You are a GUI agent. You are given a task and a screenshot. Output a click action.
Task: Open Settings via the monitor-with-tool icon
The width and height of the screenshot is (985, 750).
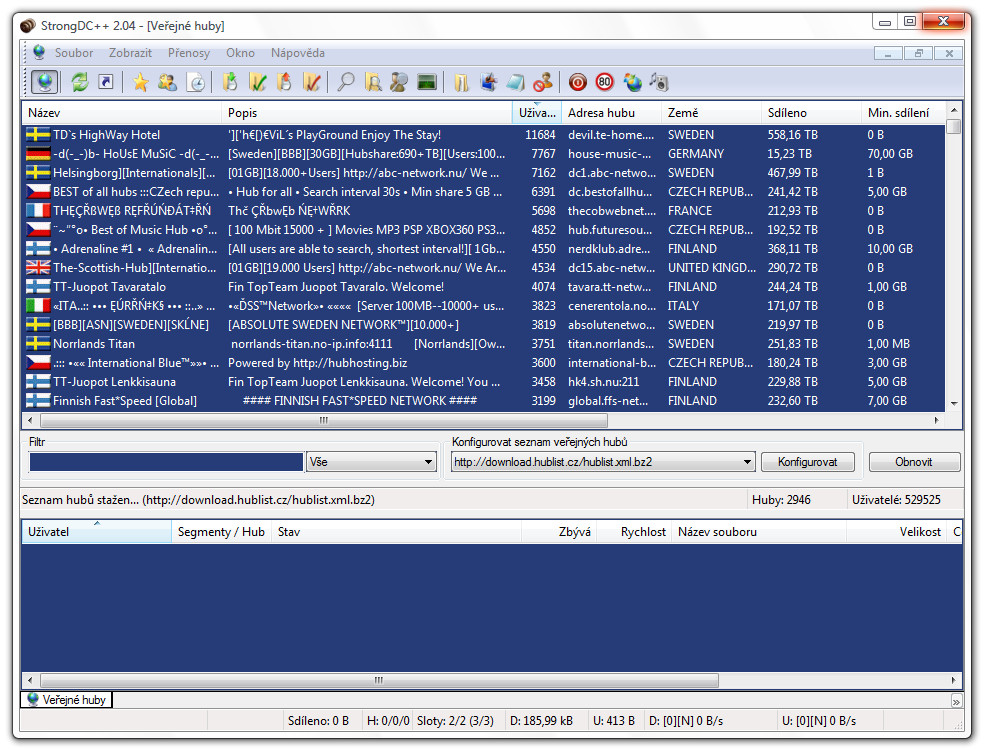(x=489, y=82)
